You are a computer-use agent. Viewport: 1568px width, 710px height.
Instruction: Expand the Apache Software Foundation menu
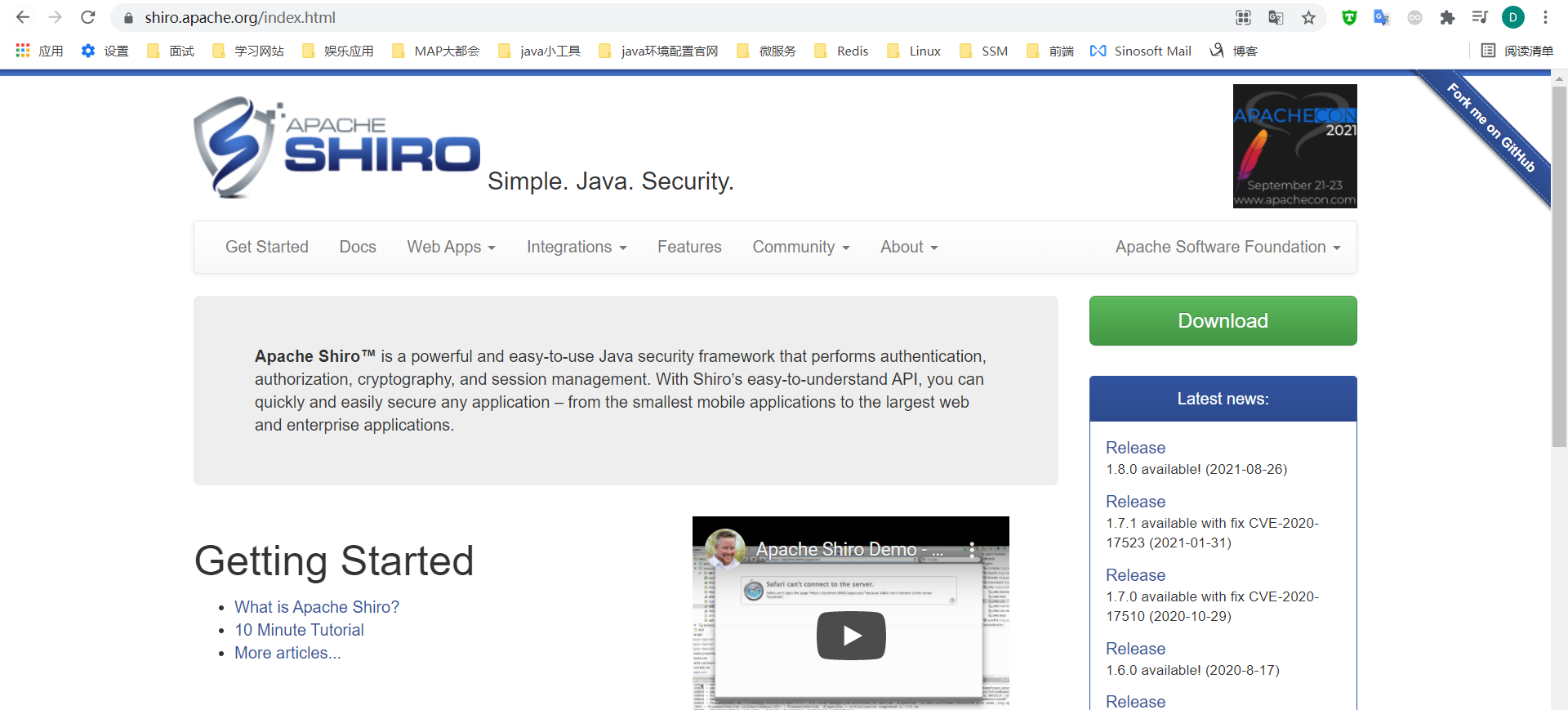tap(1228, 247)
